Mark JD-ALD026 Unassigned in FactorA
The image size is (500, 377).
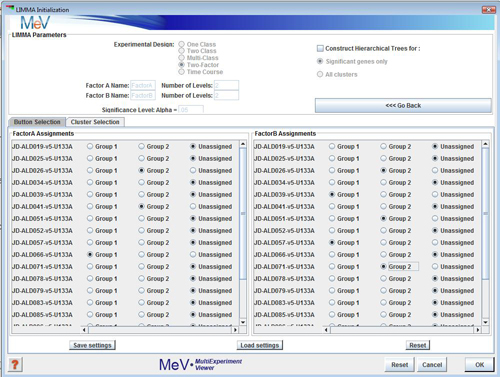click(193, 170)
